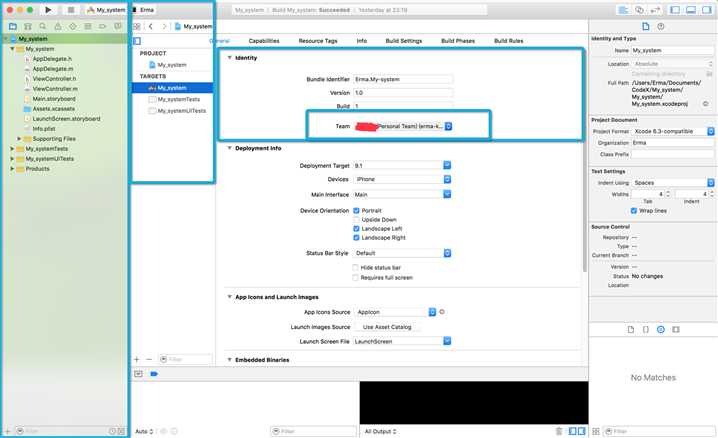The width and height of the screenshot is (718, 438).
Task: Show the File inspector
Action: click(646, 27)
